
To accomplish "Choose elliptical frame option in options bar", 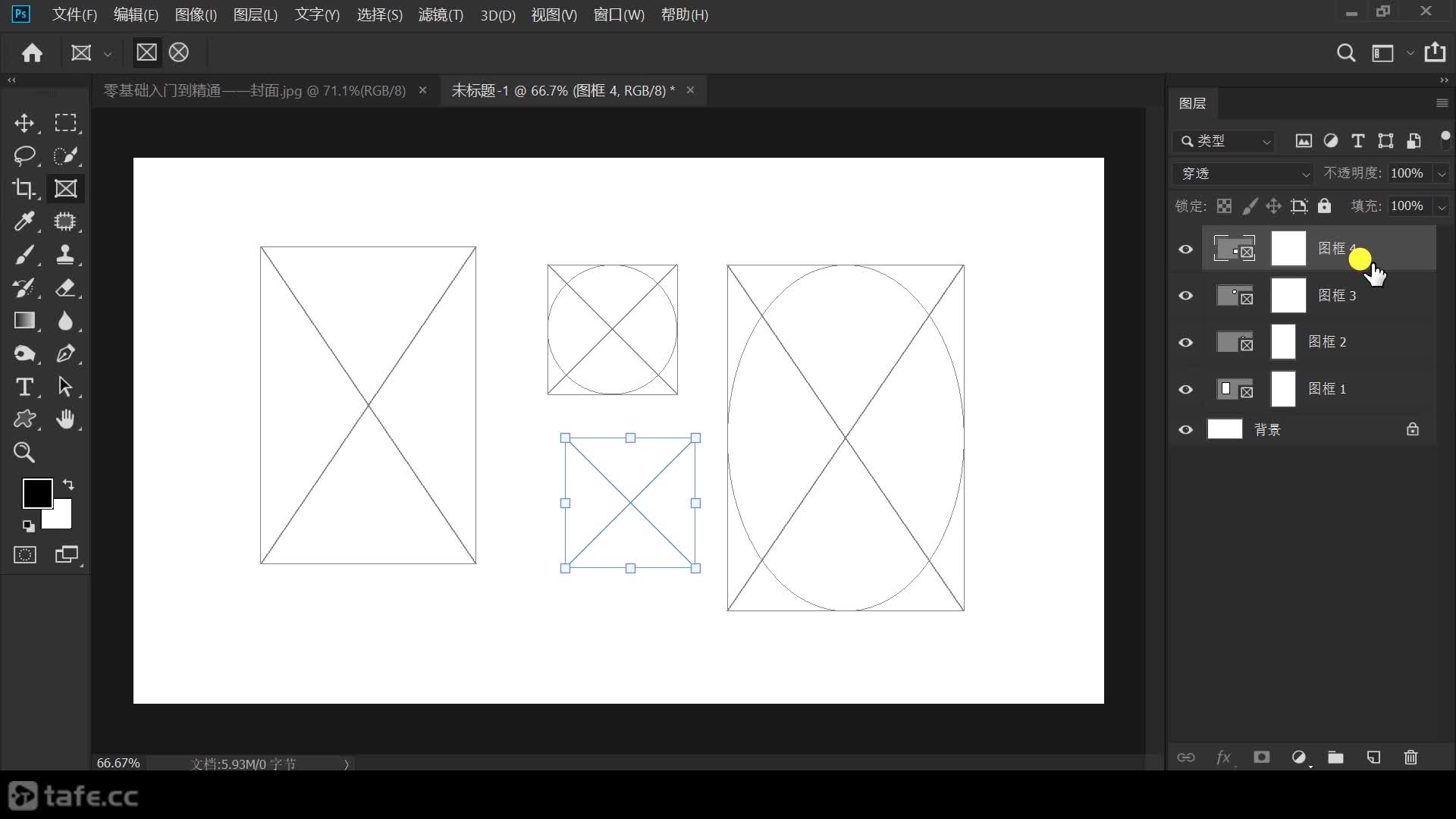I will [179, 52].
